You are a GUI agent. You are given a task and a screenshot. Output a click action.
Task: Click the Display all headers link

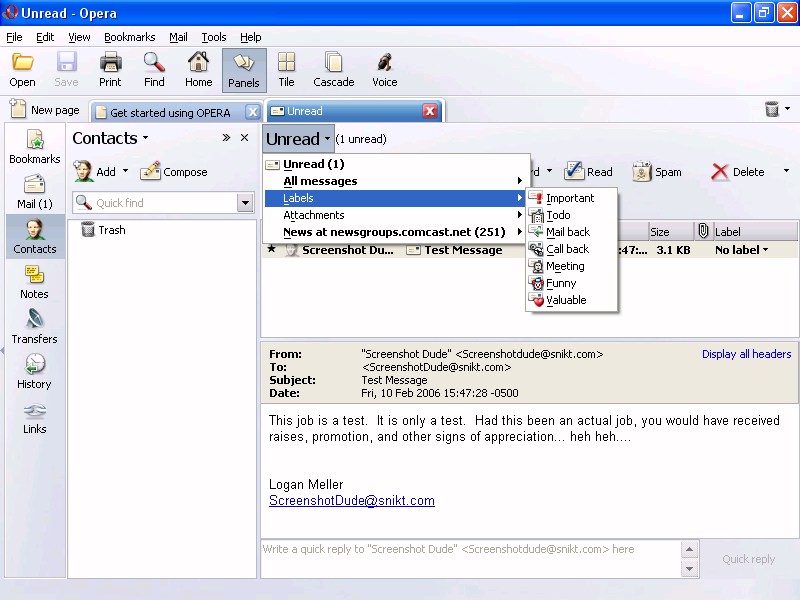[x=746, y=354]
